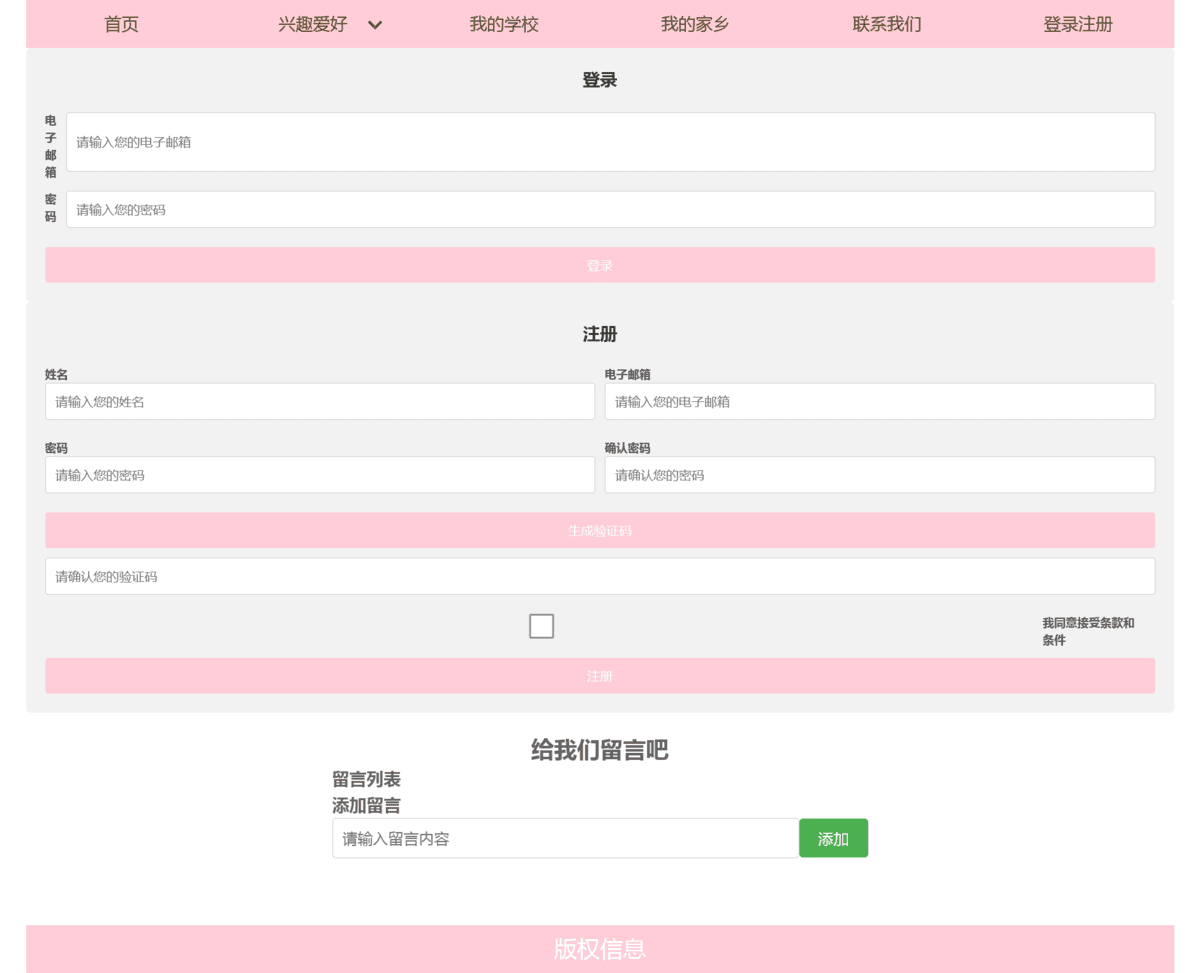
Task: Focus the registration 电子邮箱 field
Action: click(x=879, y=402)
